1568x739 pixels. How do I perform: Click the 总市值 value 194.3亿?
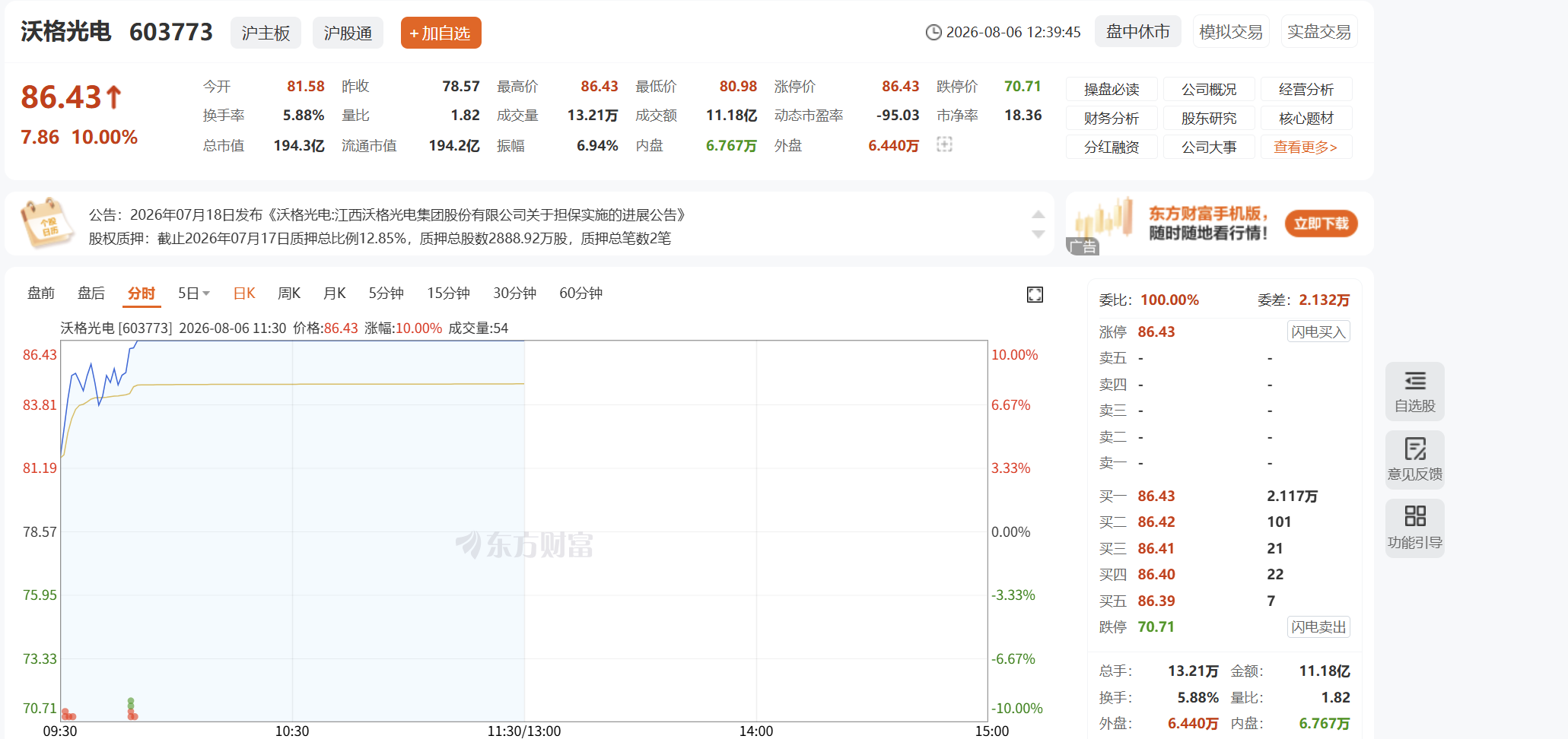[x=299, y=145]
